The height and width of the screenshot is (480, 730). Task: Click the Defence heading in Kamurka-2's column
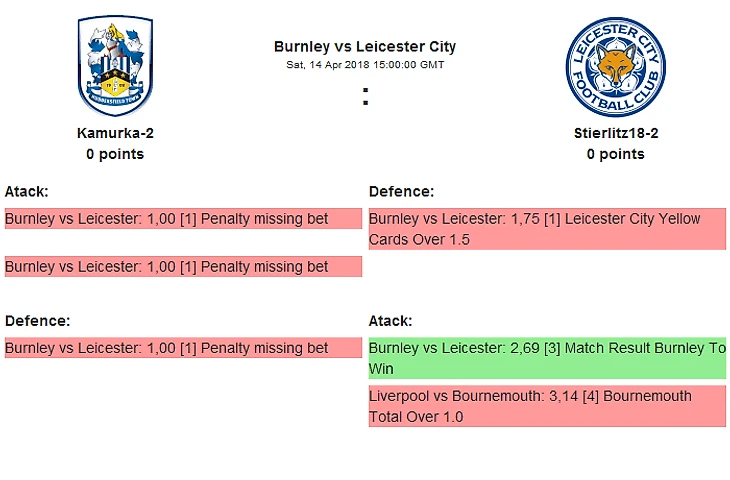[37, 321]
